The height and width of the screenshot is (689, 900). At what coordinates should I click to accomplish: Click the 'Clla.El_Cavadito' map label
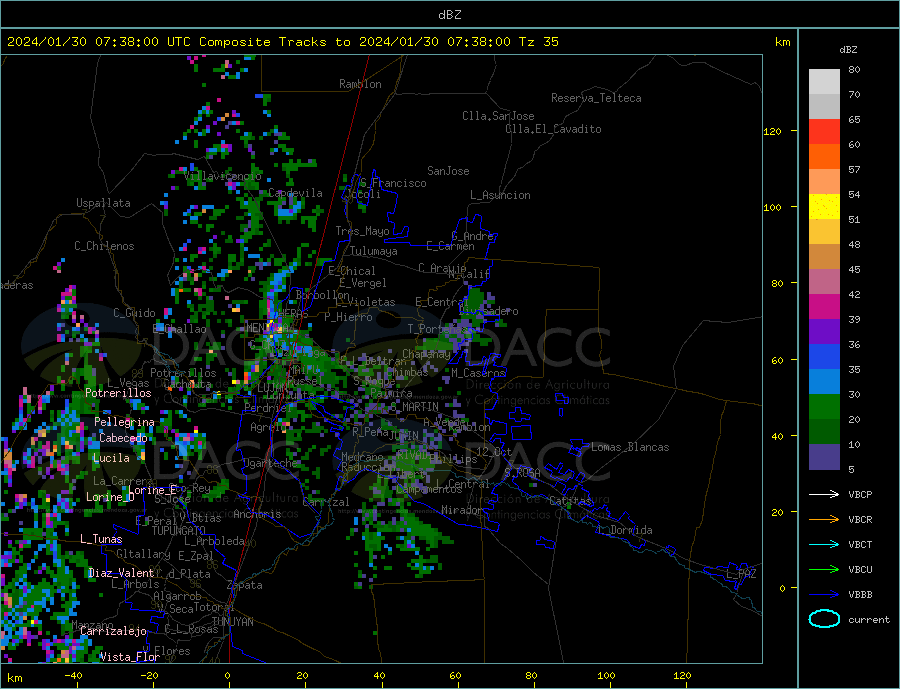pos(553,129)
